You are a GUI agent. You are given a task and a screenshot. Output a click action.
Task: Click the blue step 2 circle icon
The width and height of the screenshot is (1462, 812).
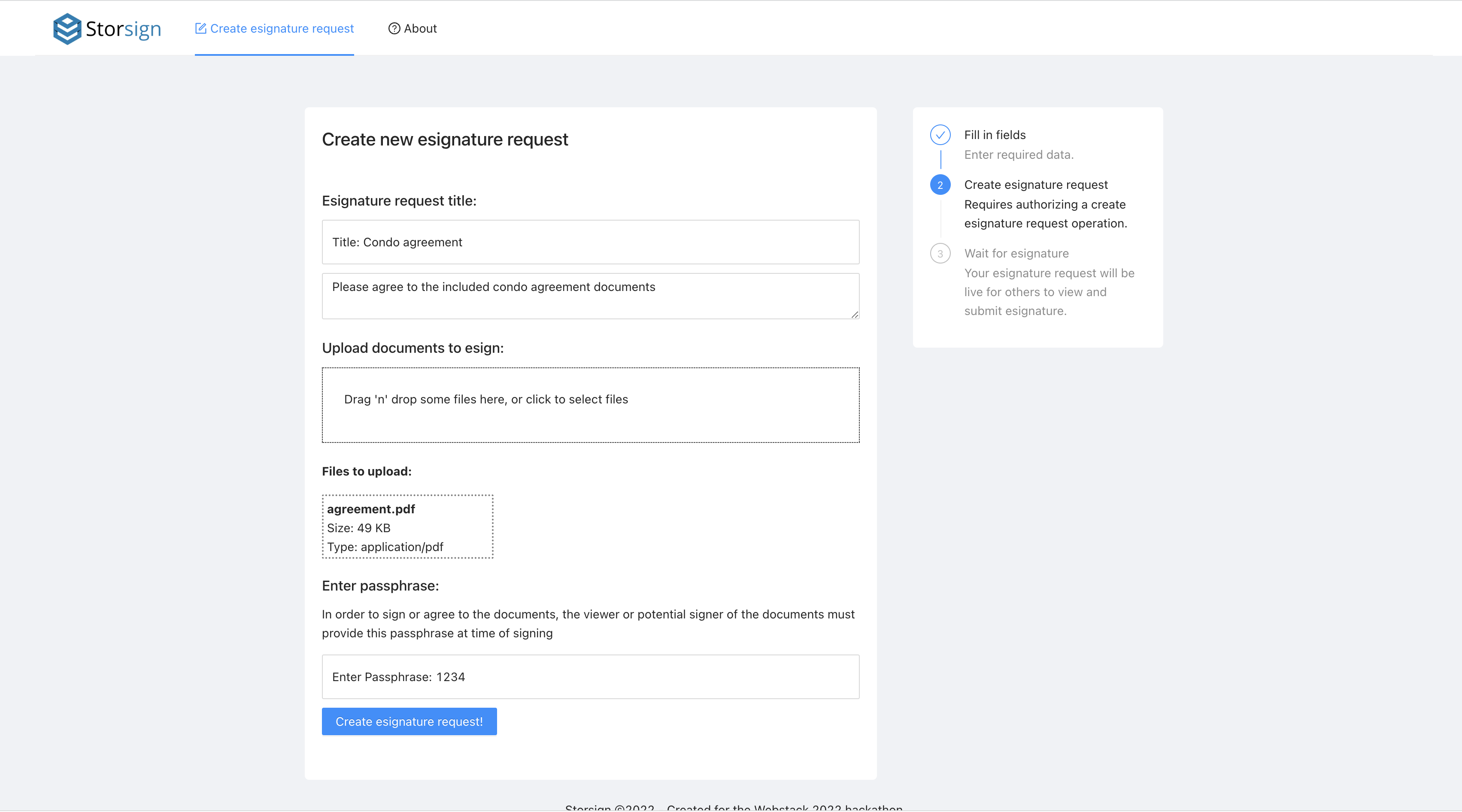point(940,185)
